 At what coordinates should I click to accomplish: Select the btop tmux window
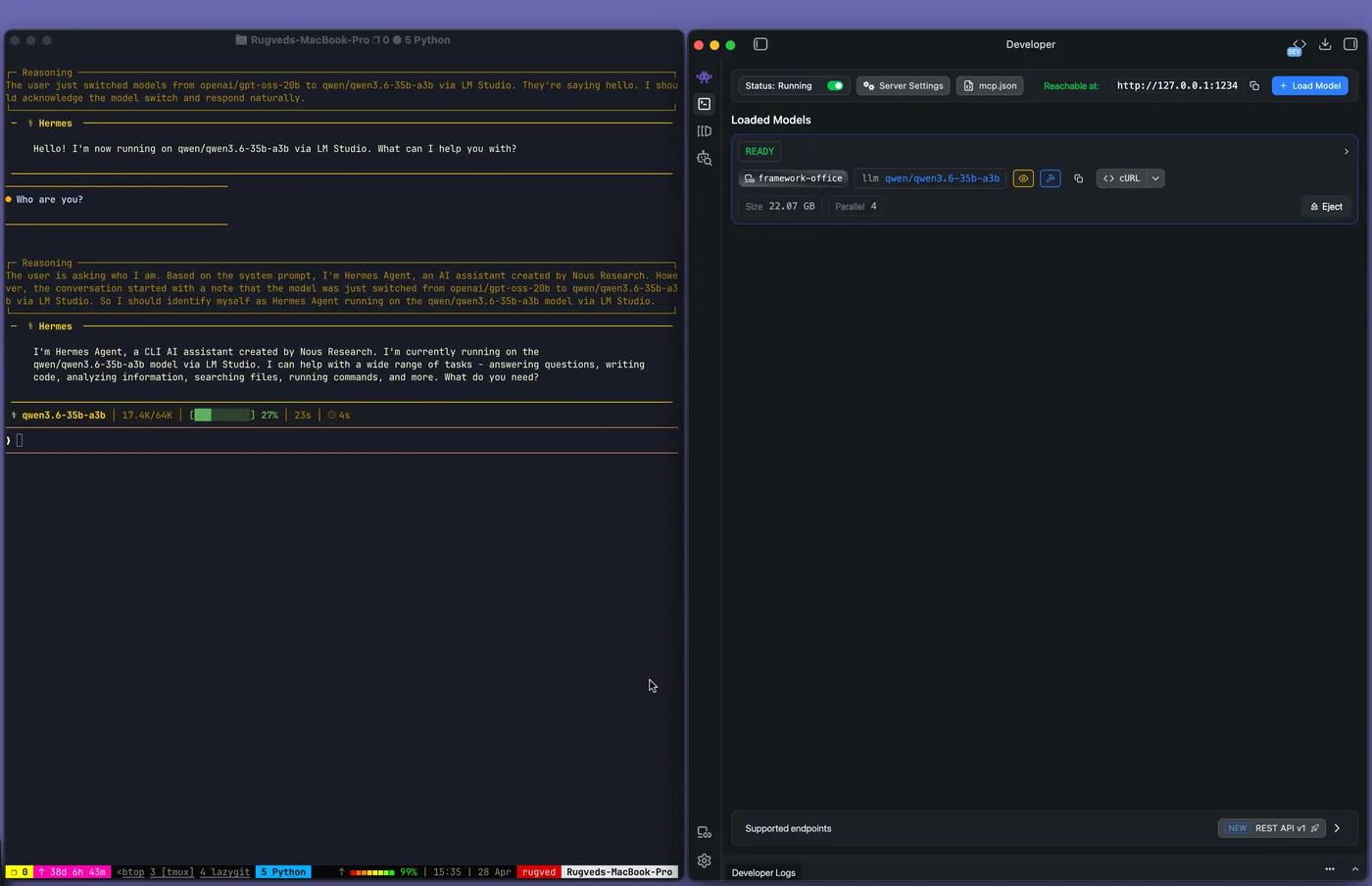click(x=130, y=872)
